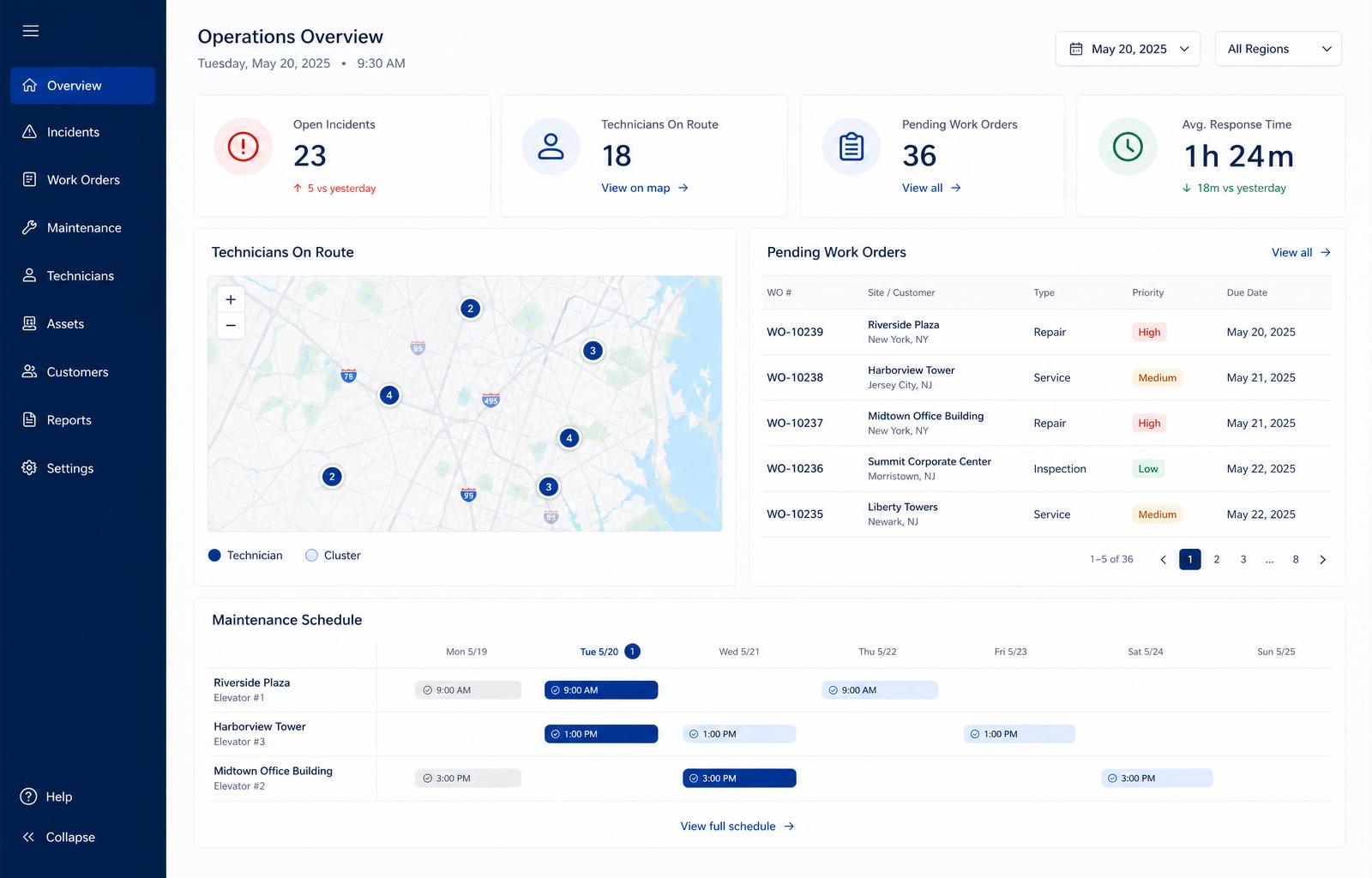This screenshot has height=878, width=1372.
Task: Click the Pending Work Orders clipboard icon
Action: pos(851,147)
